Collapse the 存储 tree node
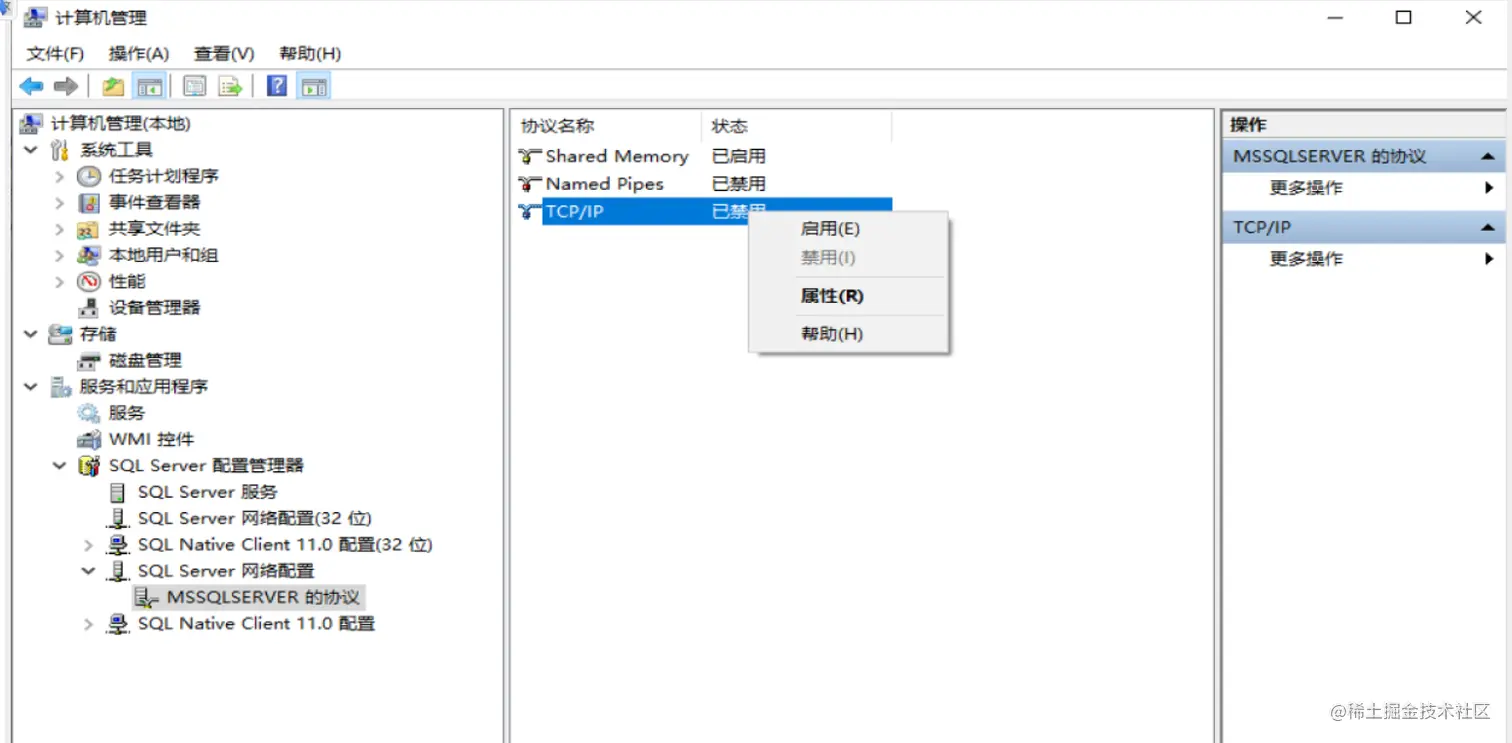Viewport: 1512px width, 743px height. pyautogui.click(x=31, y=334)
